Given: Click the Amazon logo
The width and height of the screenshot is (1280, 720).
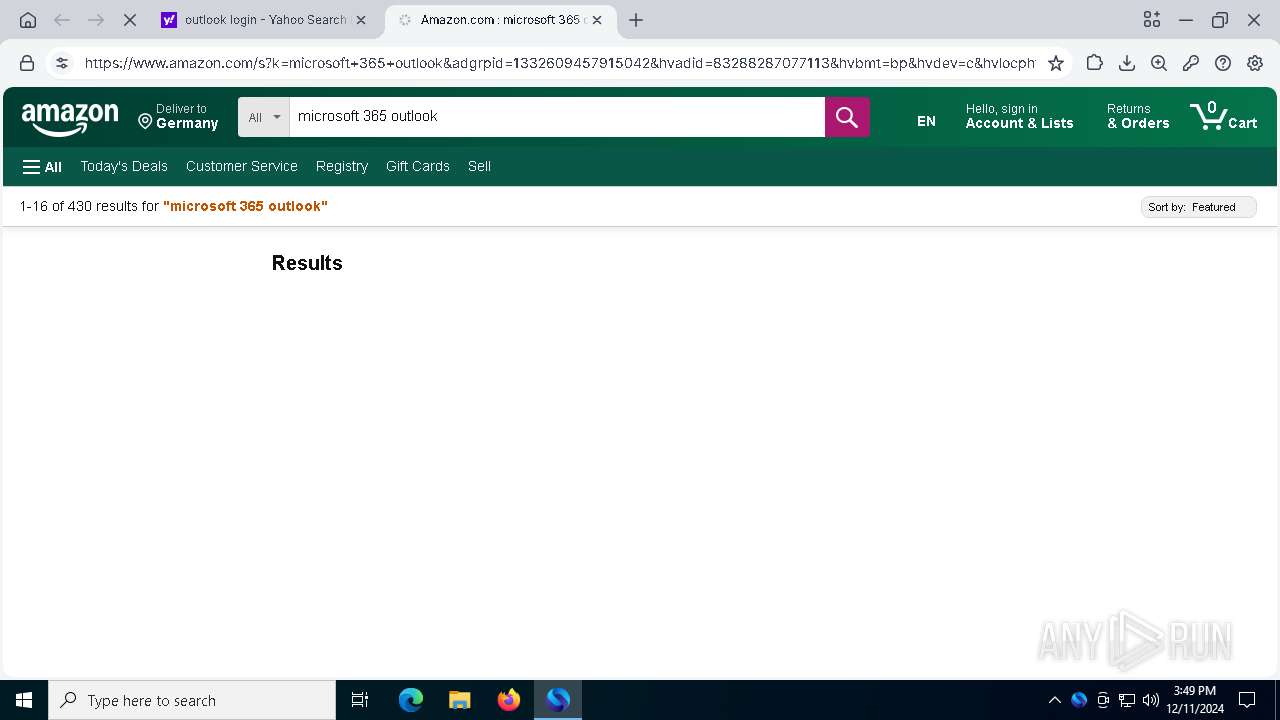Looking at the screenshot, I should (x=70, y=118).
